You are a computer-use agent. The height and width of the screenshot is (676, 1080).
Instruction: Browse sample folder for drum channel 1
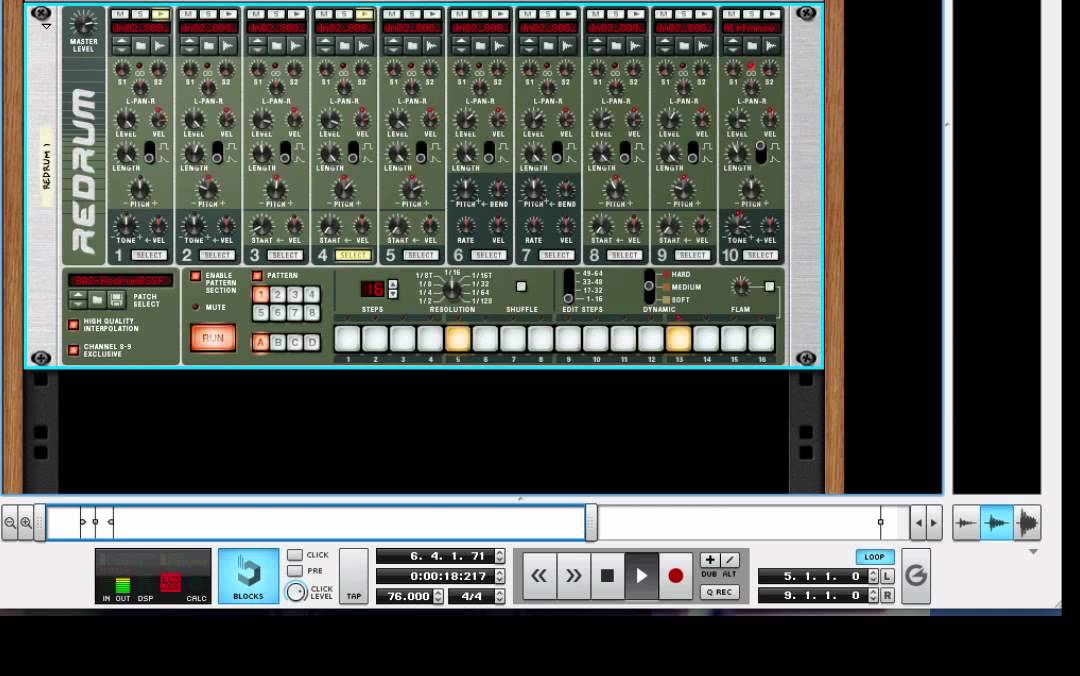pyautogui.click(x=141, y=45)
